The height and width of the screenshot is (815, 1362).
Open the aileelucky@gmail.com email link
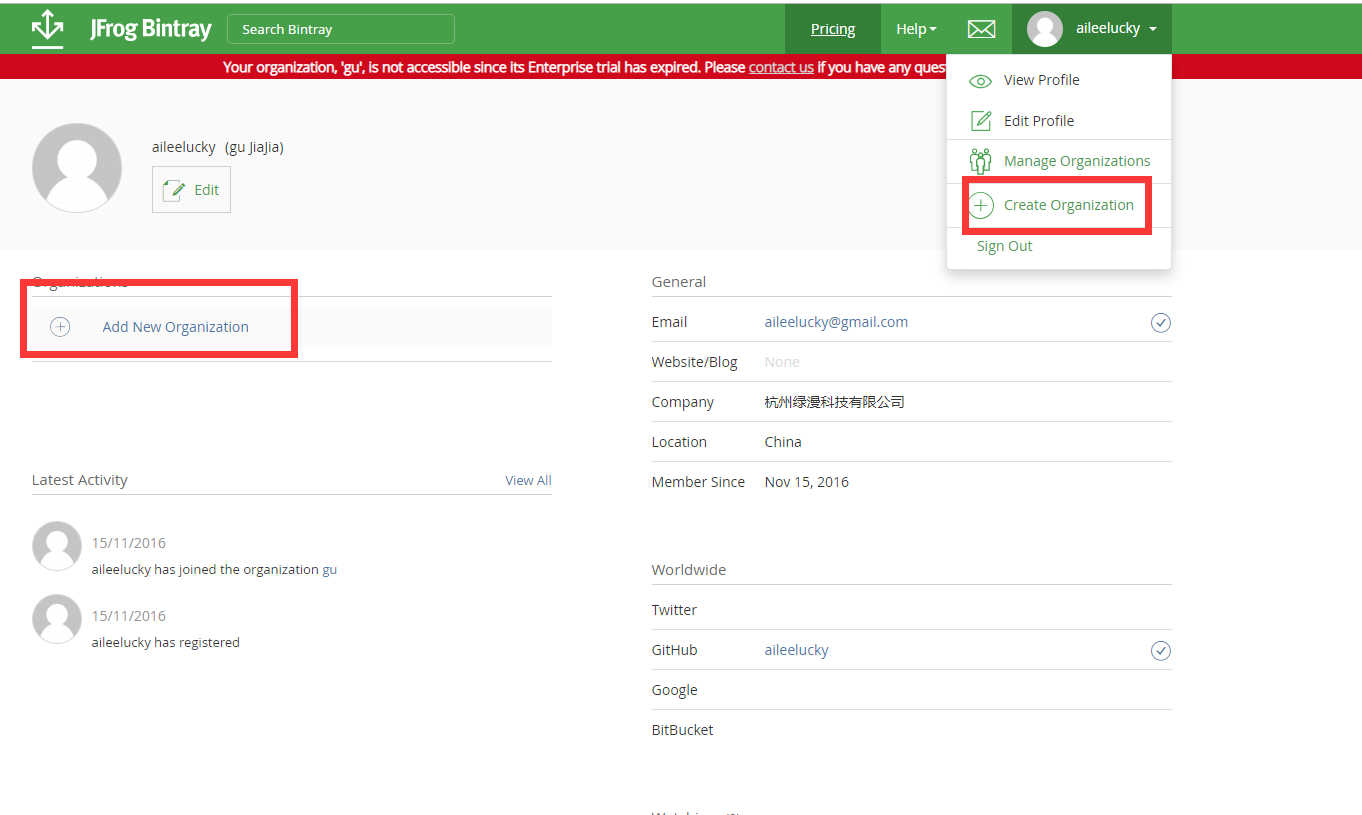(836, 322)
